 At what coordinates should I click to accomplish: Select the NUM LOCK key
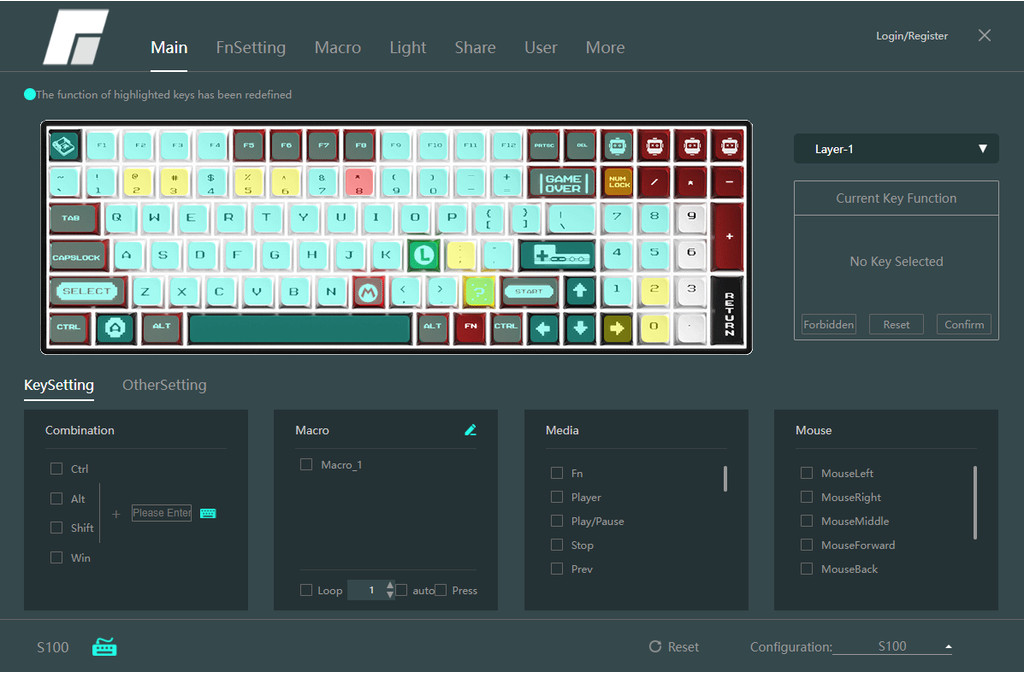[x=618, y=182]
